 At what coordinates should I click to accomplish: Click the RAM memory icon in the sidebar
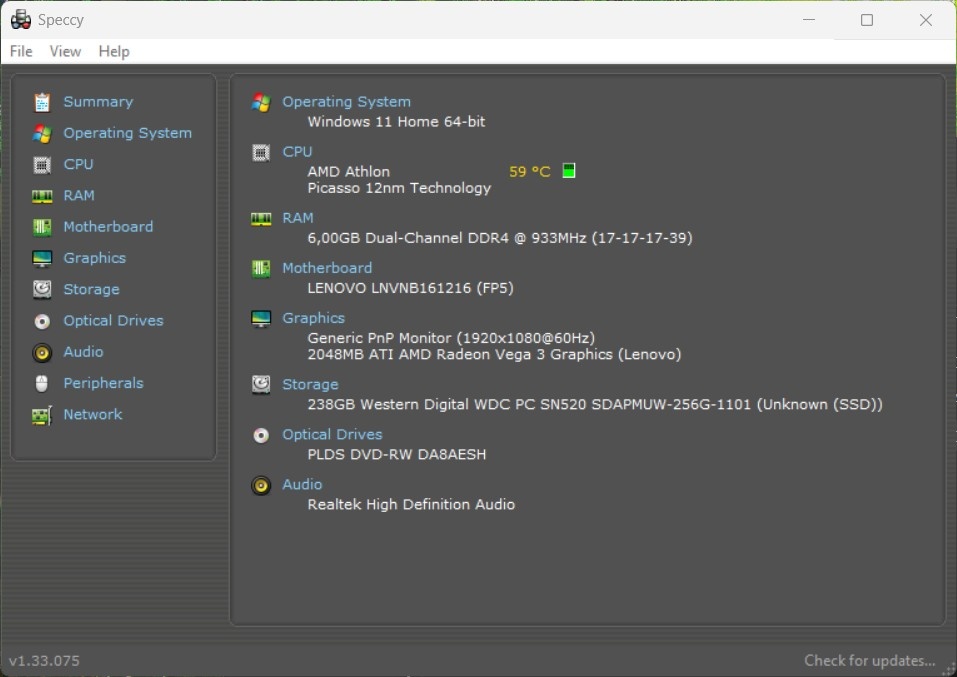[x=42, y=195]
